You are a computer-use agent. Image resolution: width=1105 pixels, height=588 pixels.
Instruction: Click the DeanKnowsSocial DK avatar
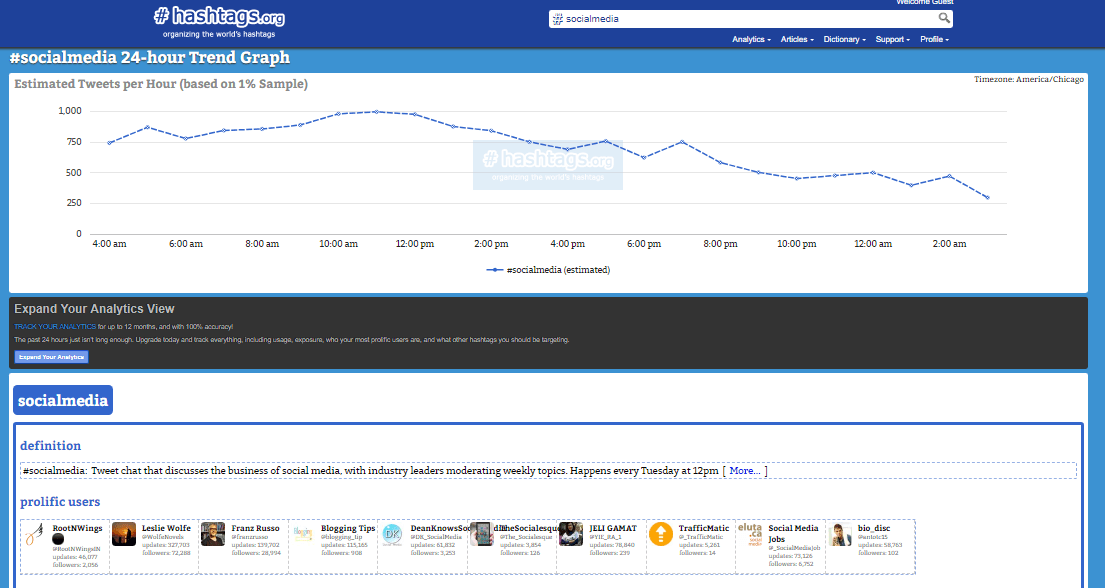(392, 534)
